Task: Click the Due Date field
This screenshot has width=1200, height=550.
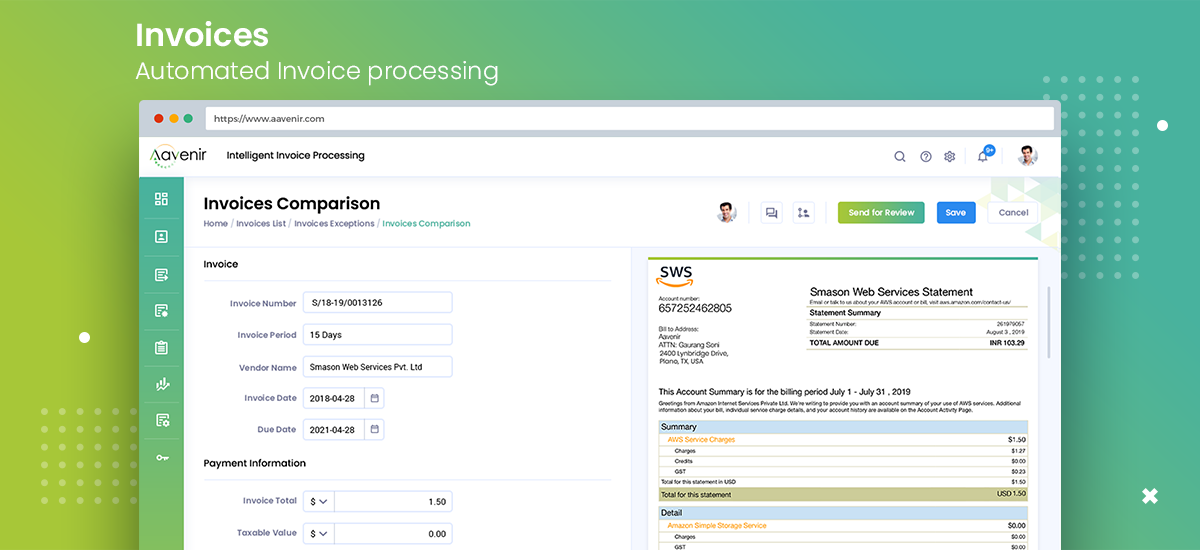Action: [x=334, y=429]
